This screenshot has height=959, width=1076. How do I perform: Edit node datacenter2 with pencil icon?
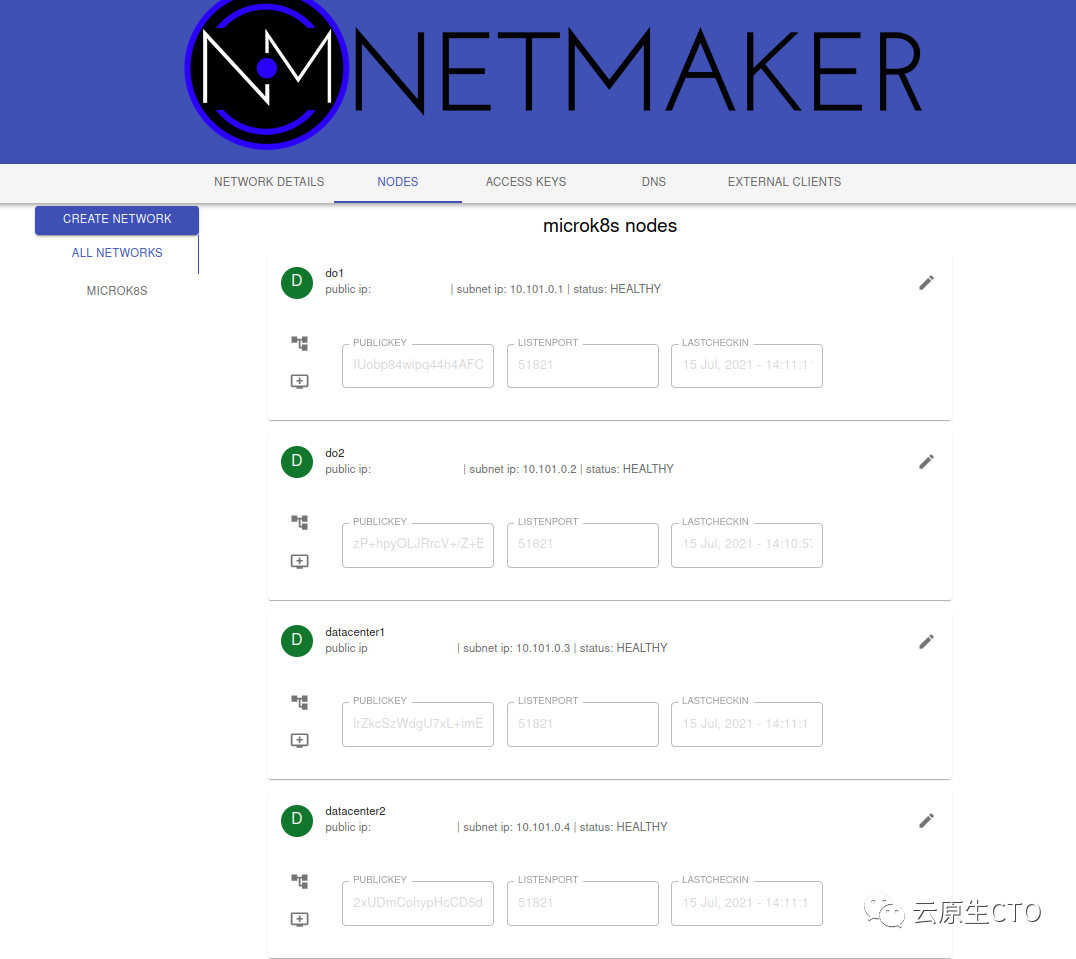(x=926, y=820)
